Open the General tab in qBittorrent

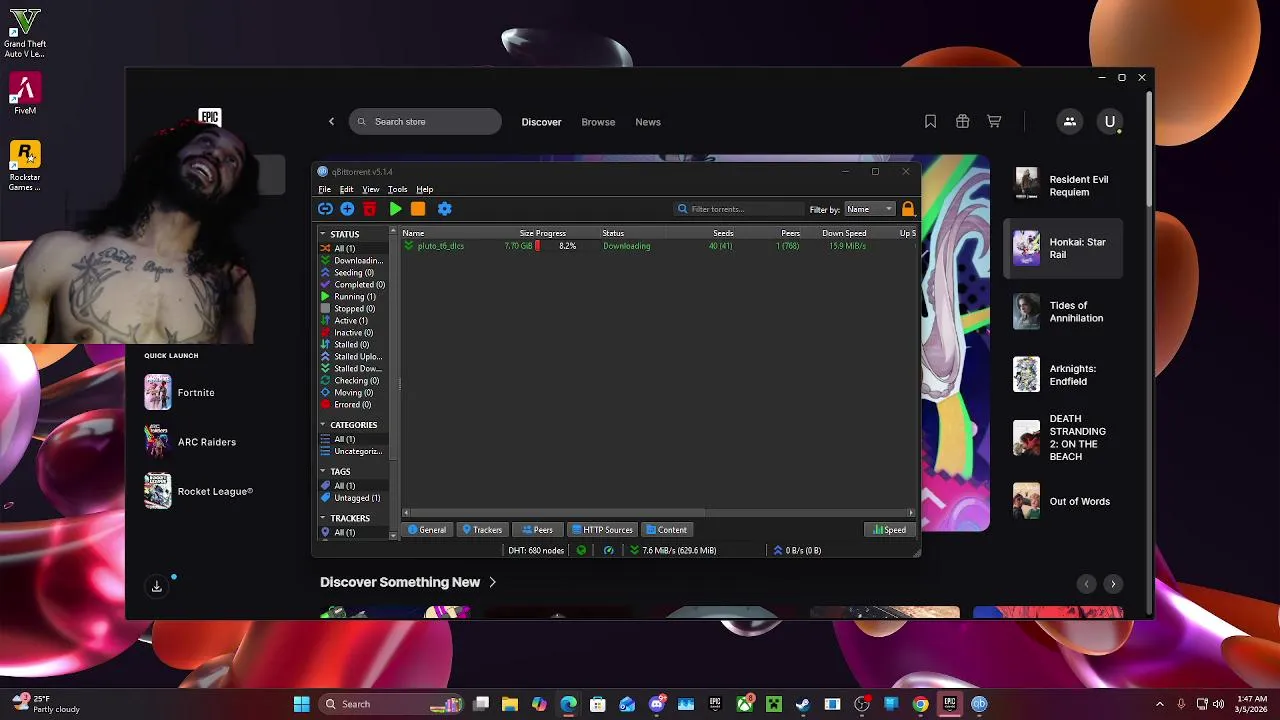[x=427, y=530]
